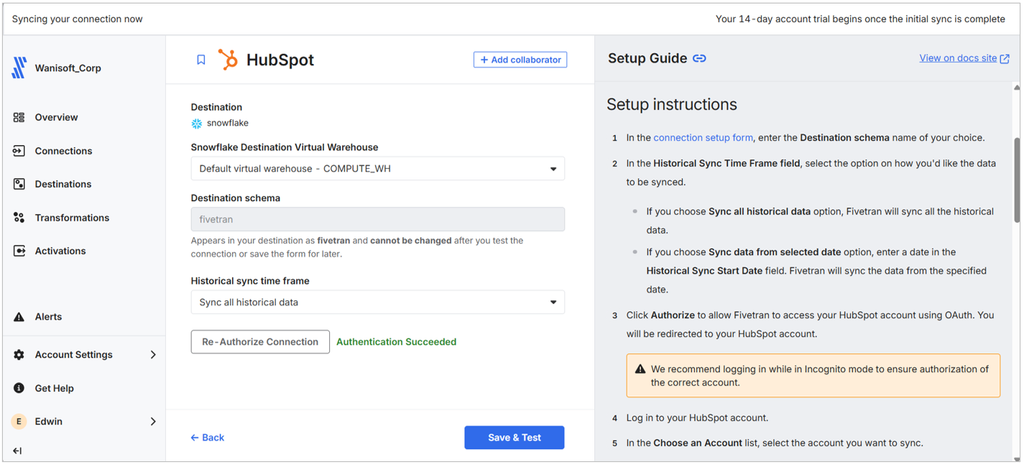
Task: Click the Fivetran logo in sidebar
Action: coord(19,68)
